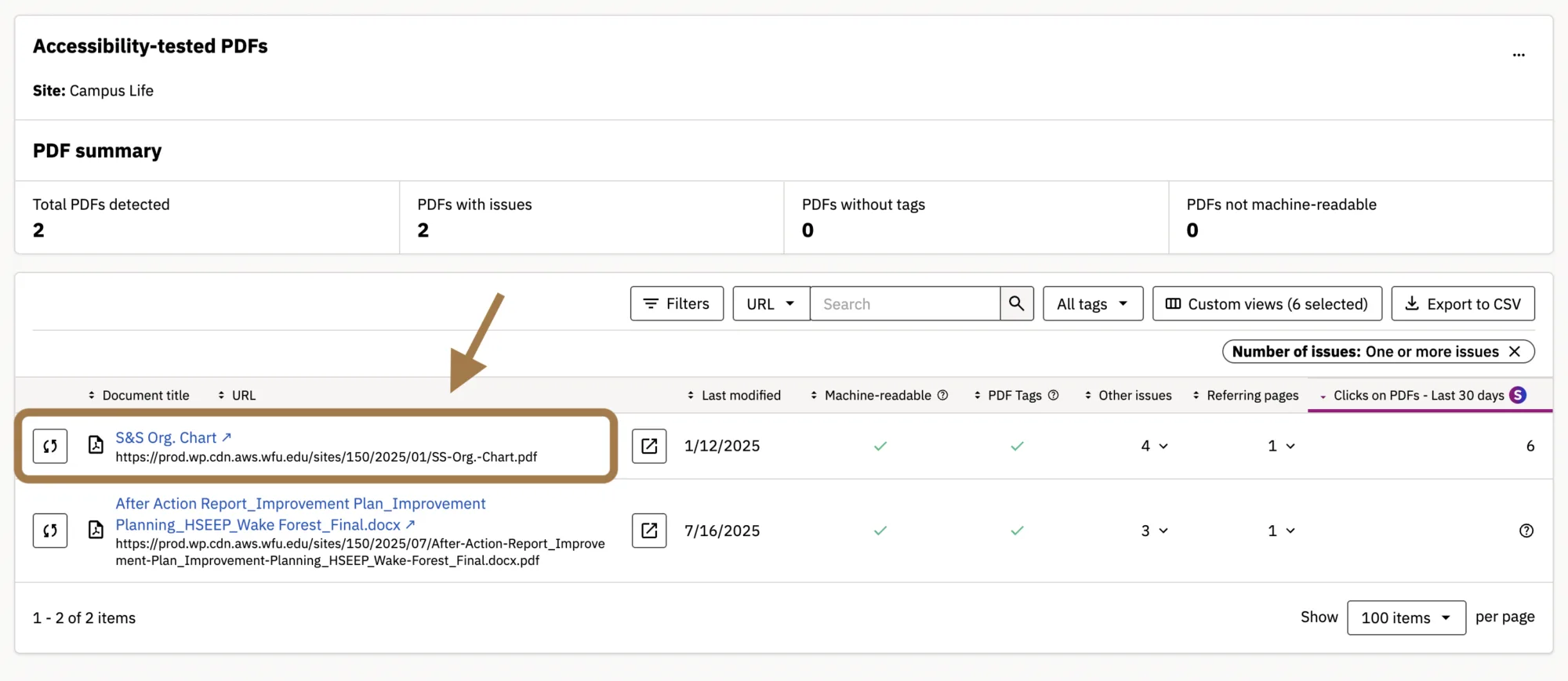Viewport: 1568px width, 681px height.
Task: Click the clicks value 6 for S&S Org. Chart
Action: [x=1530, y=446]
